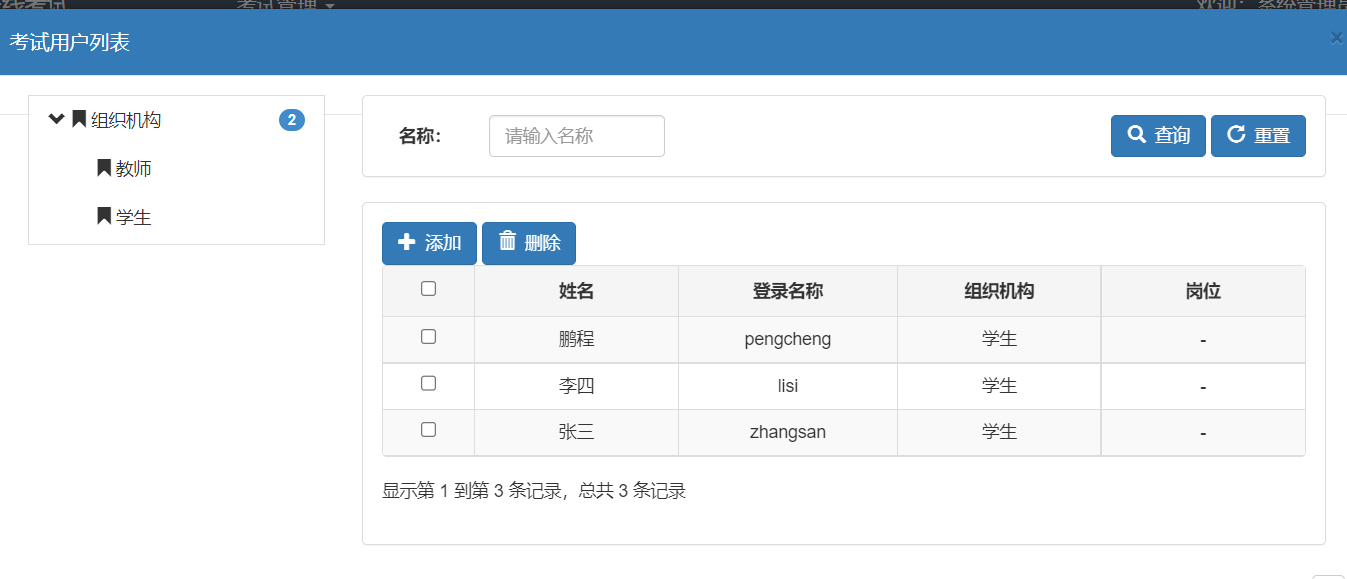This screenshot has width=1347, height=579.
Task: Click the refresh icon on the 重置 button
Action: point(1237,135)
